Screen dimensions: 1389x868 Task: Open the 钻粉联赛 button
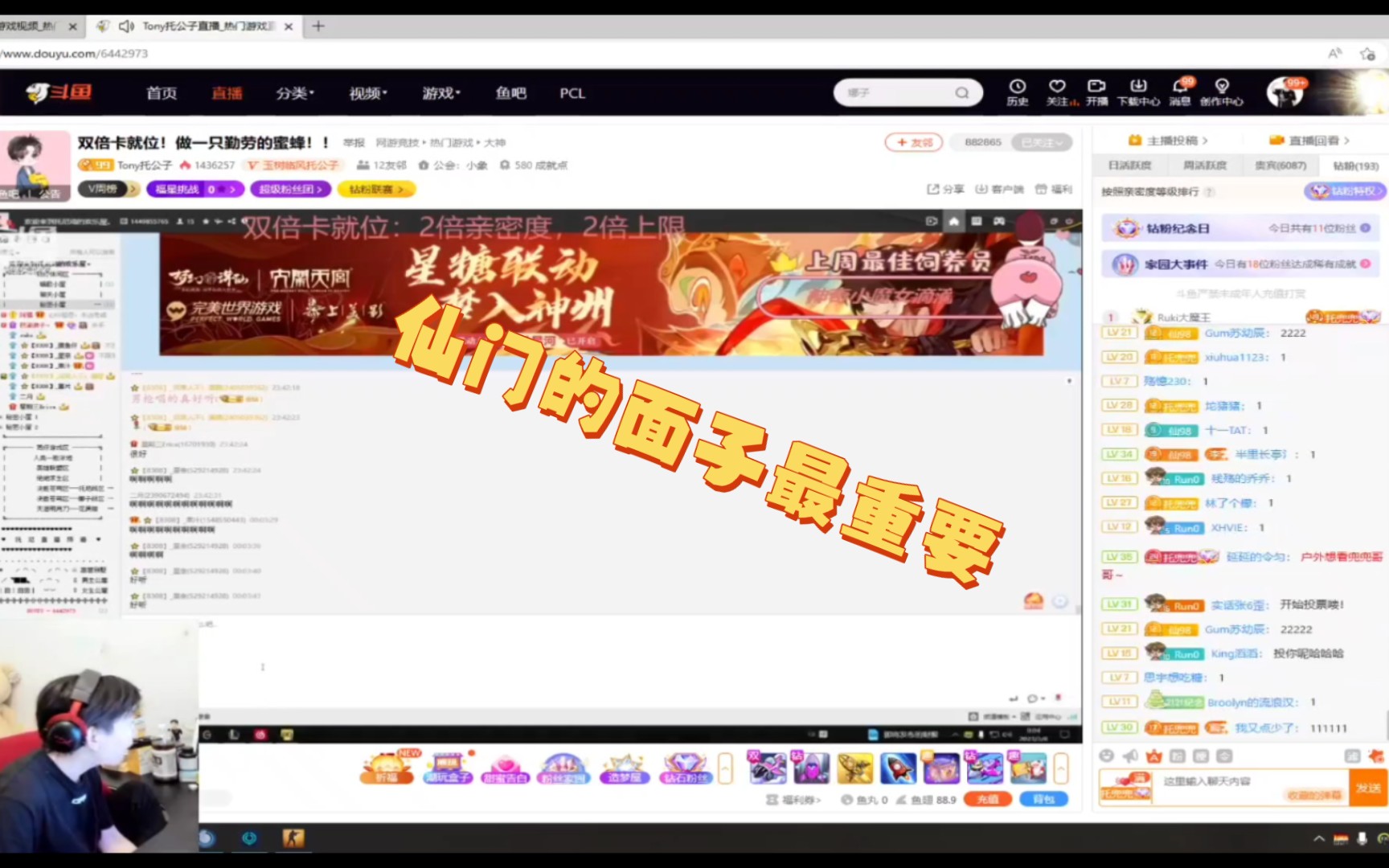tap(376, 189)
